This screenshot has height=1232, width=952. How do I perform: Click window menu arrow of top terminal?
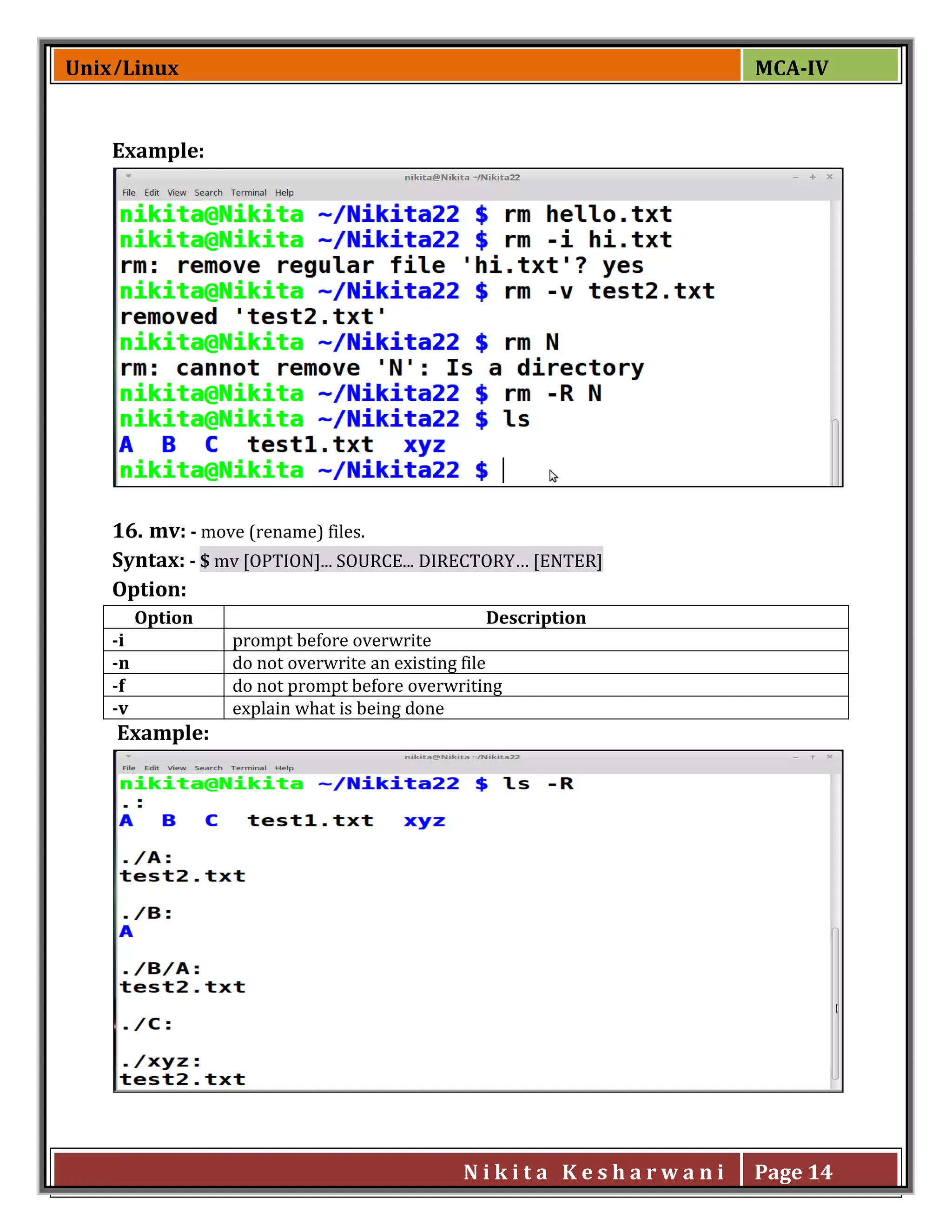pyautogui.click(x=129, y=177)
